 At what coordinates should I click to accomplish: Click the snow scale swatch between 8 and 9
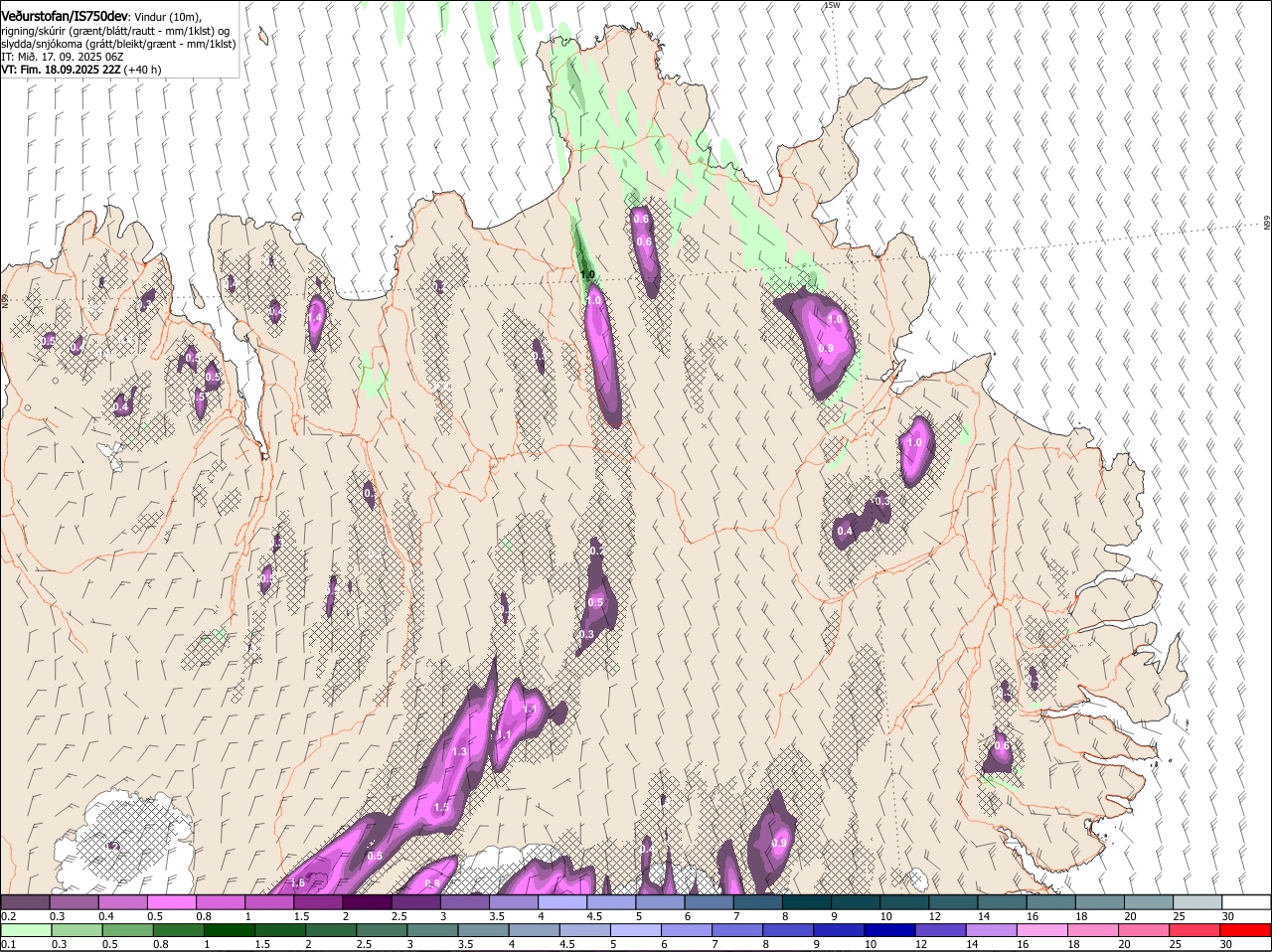pos(808,901)
